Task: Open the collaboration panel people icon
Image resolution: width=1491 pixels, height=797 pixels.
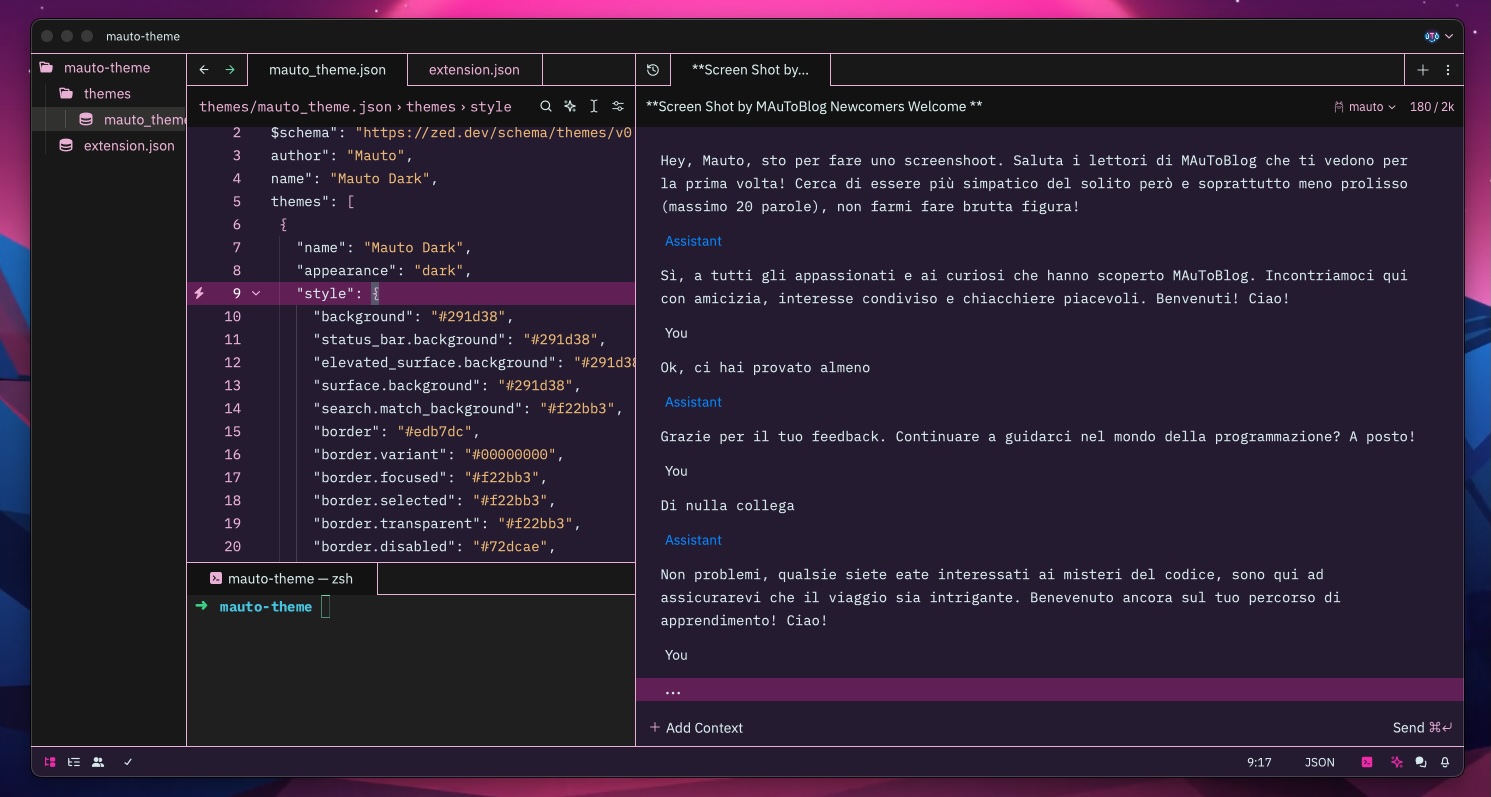Action: (x=98, y=762)
